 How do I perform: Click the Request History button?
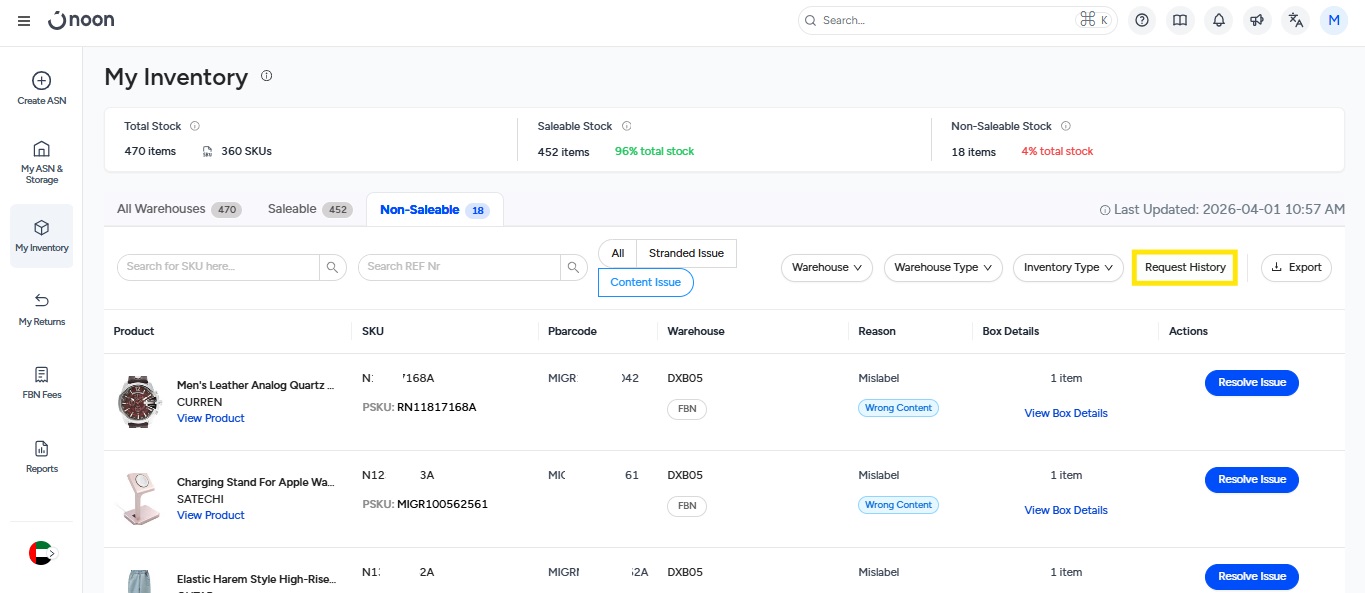1185,267
